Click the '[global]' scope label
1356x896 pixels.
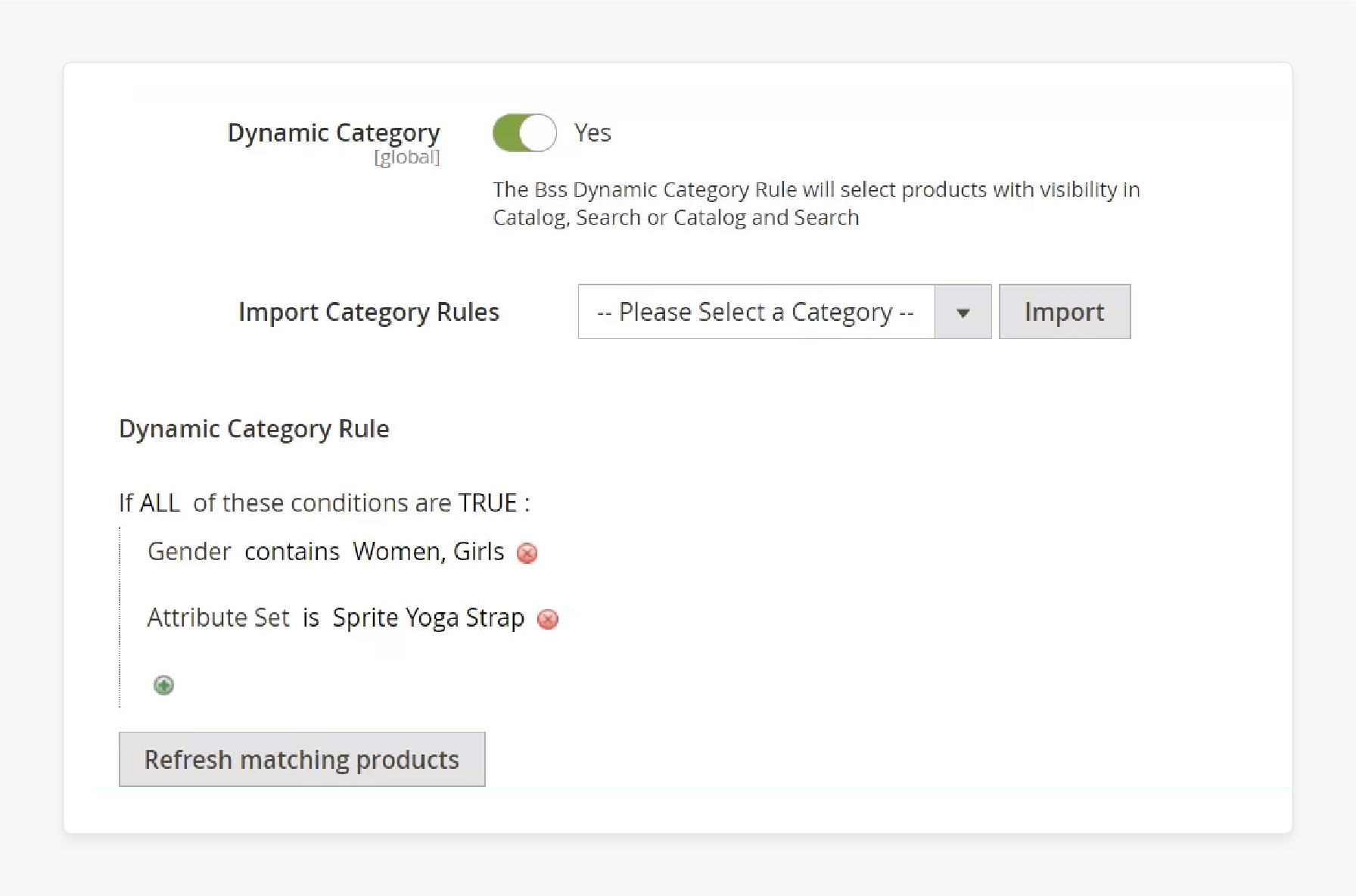406,157
